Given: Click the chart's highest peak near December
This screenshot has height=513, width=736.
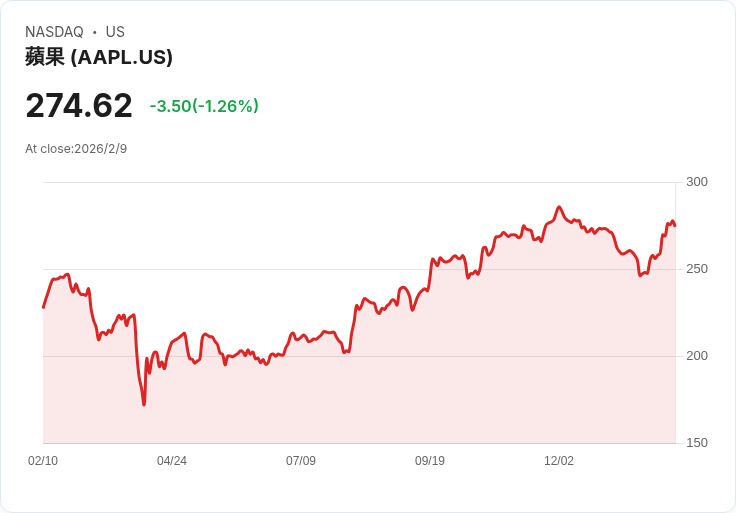Looking at the screenshot, I should point(559,207).
